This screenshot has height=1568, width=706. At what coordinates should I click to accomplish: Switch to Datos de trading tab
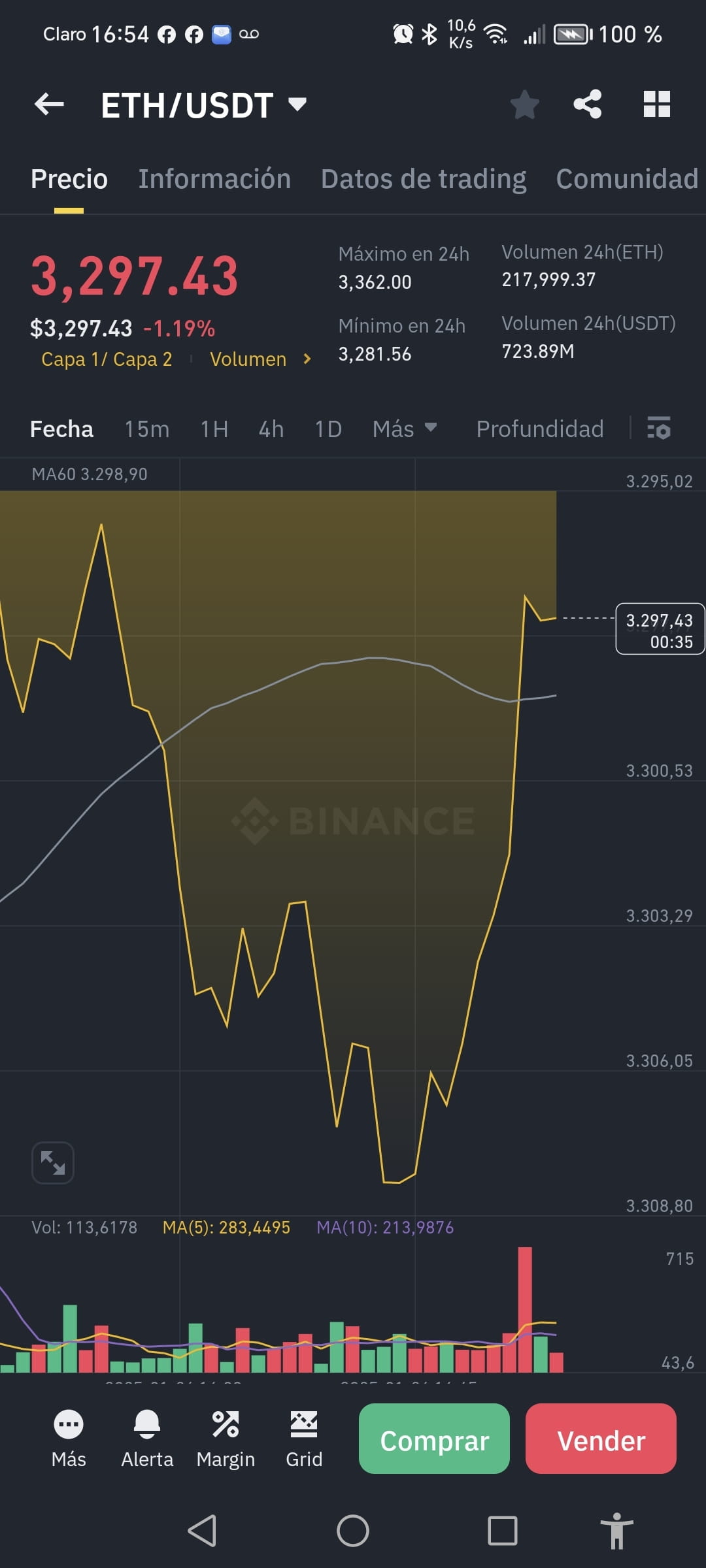(x=424, y=179)
